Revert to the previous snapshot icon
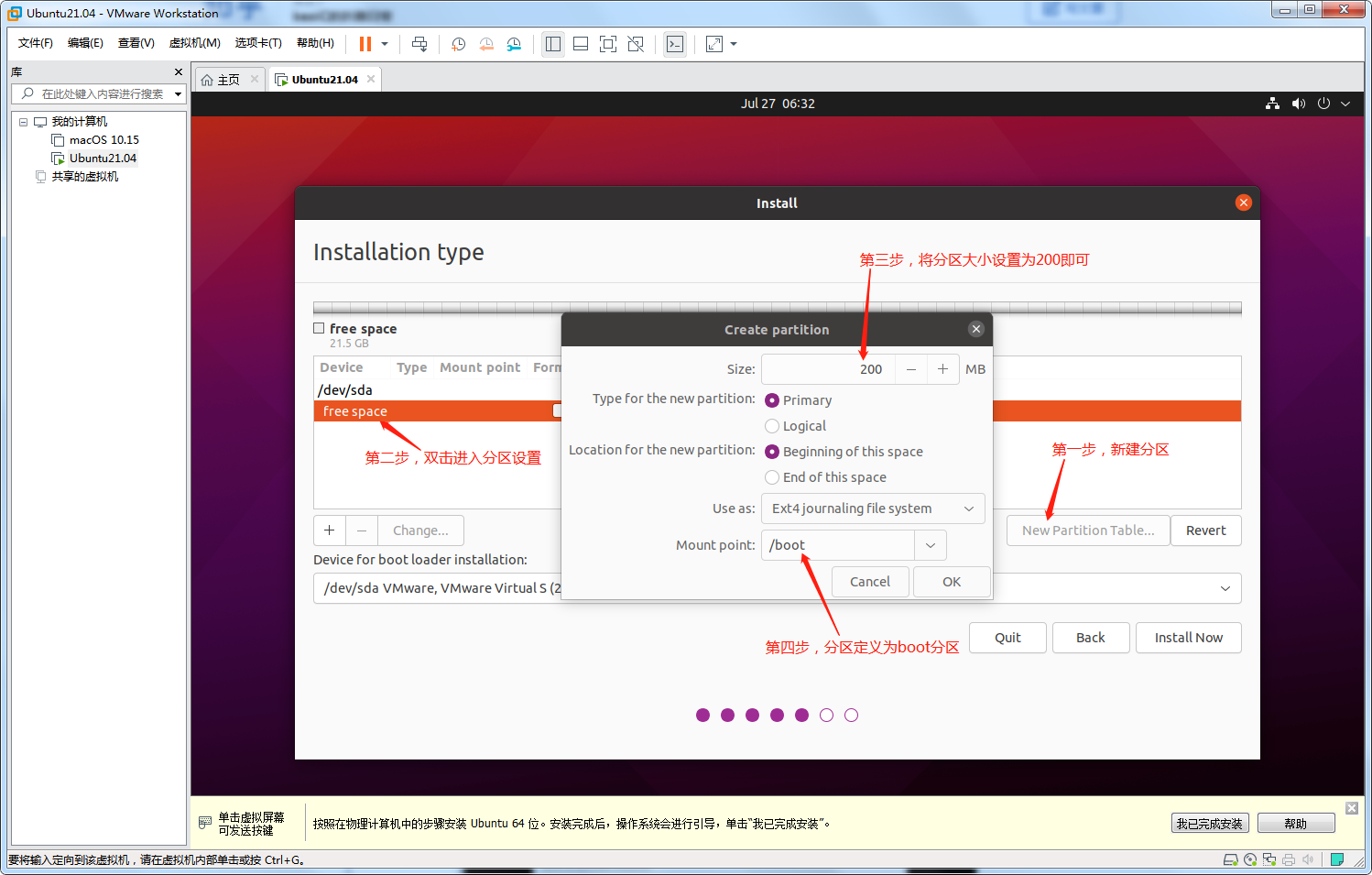This screenshot has height=875, width=1372. (486, 44)
